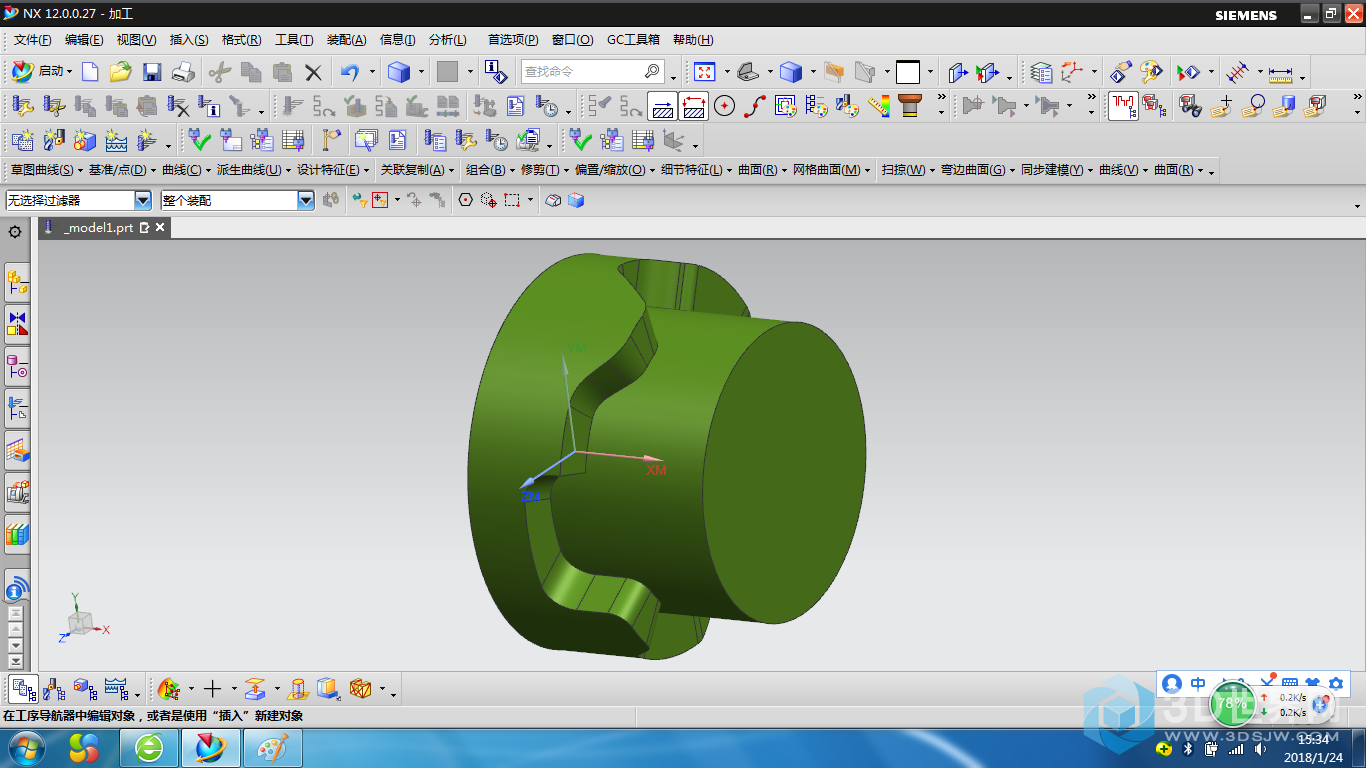Click the New file icon
The height and width of the screenshot is (768, 1366).
[90, 72]
